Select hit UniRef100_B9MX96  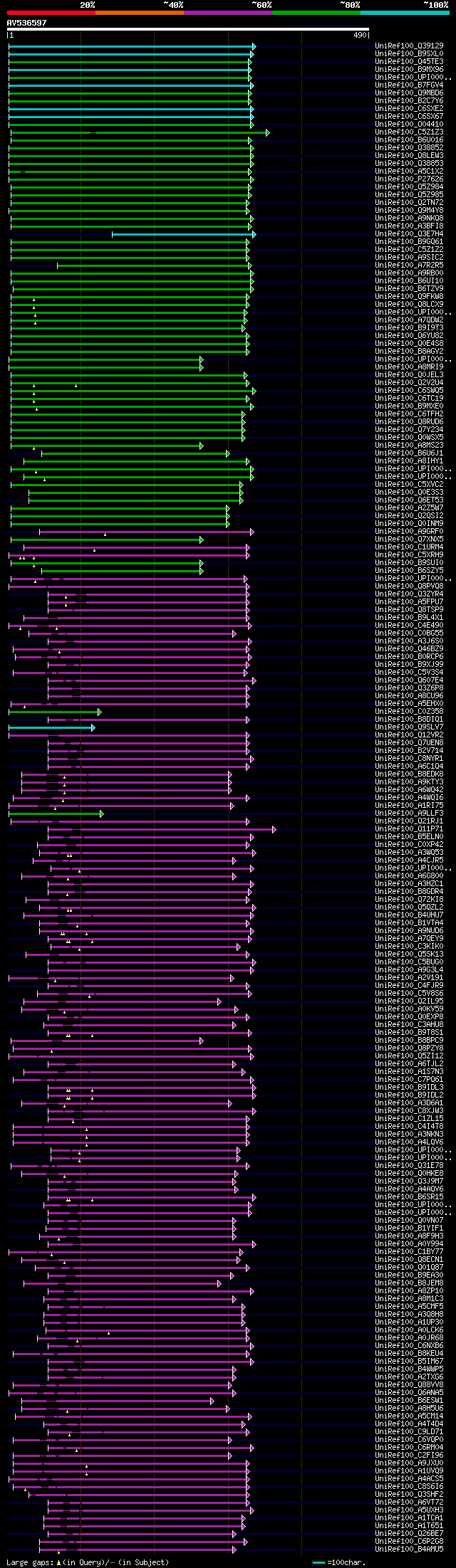click(x=410, y=70)
